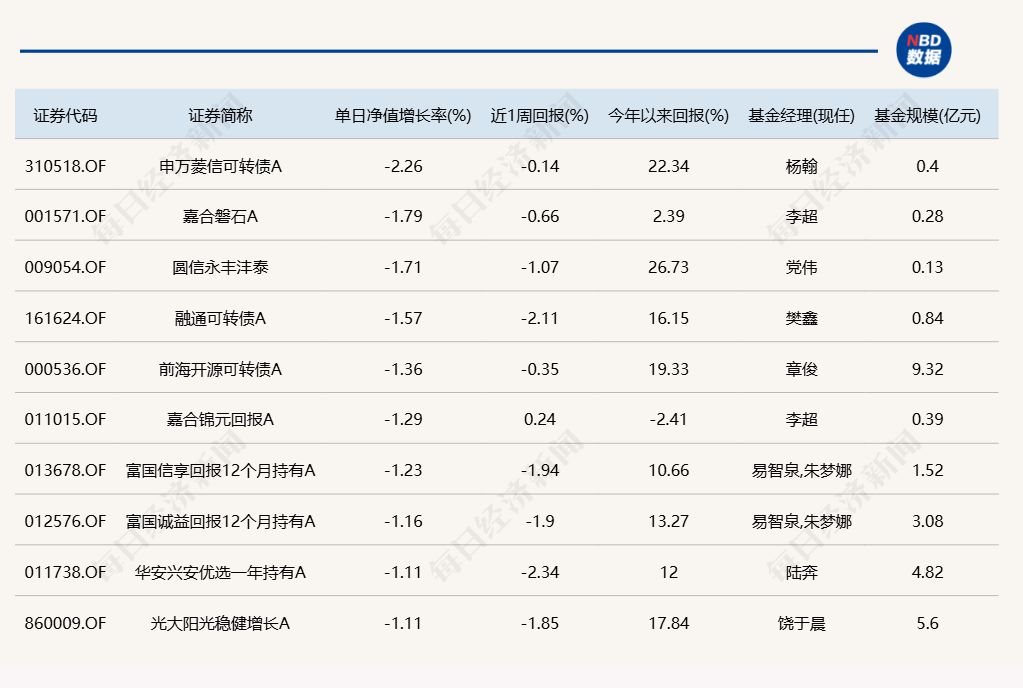Select the 9.32 fund size cell

pyautogui.click(x=927, y=369)
